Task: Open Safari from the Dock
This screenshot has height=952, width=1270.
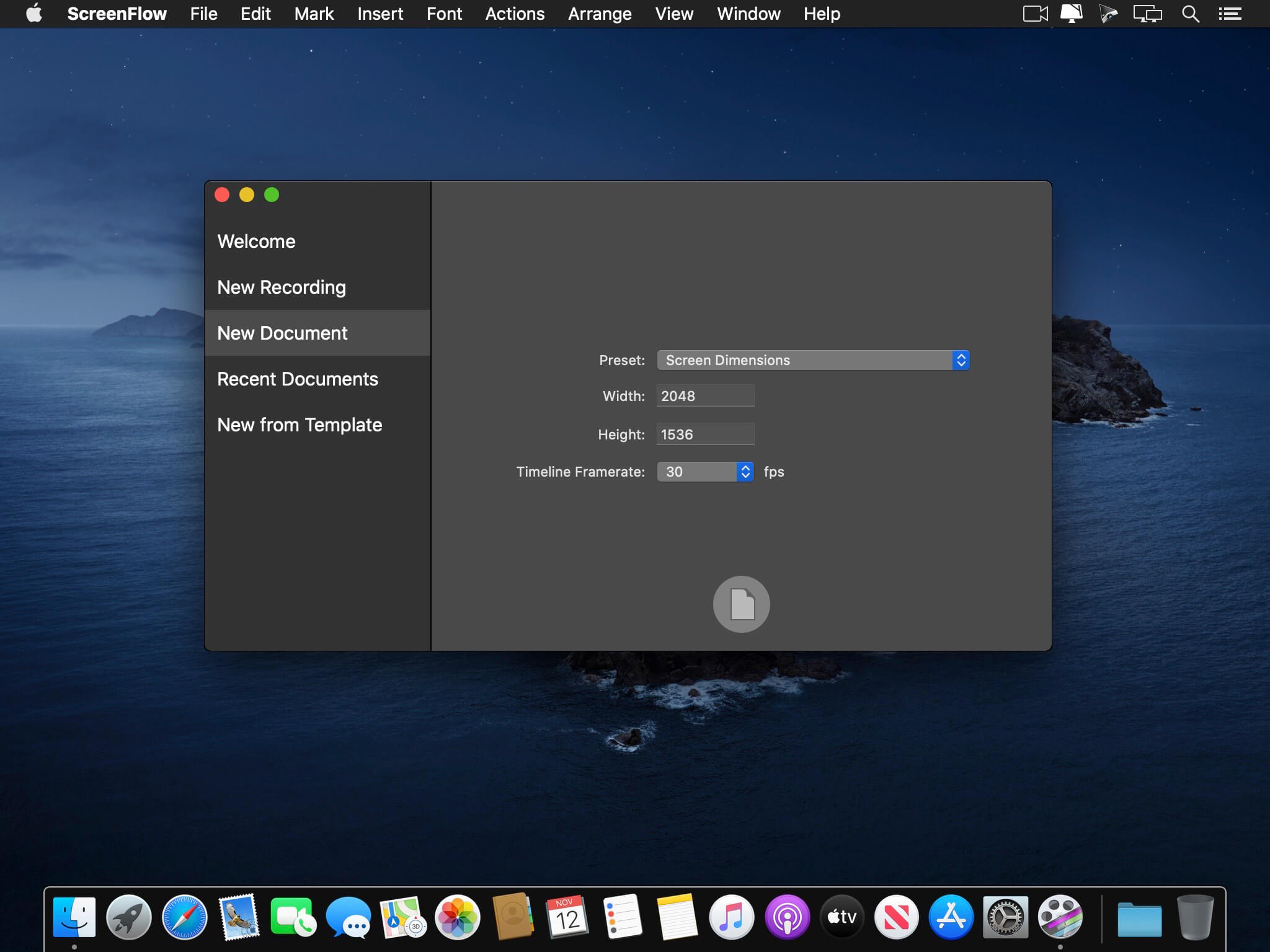Action: pos(184,917)
